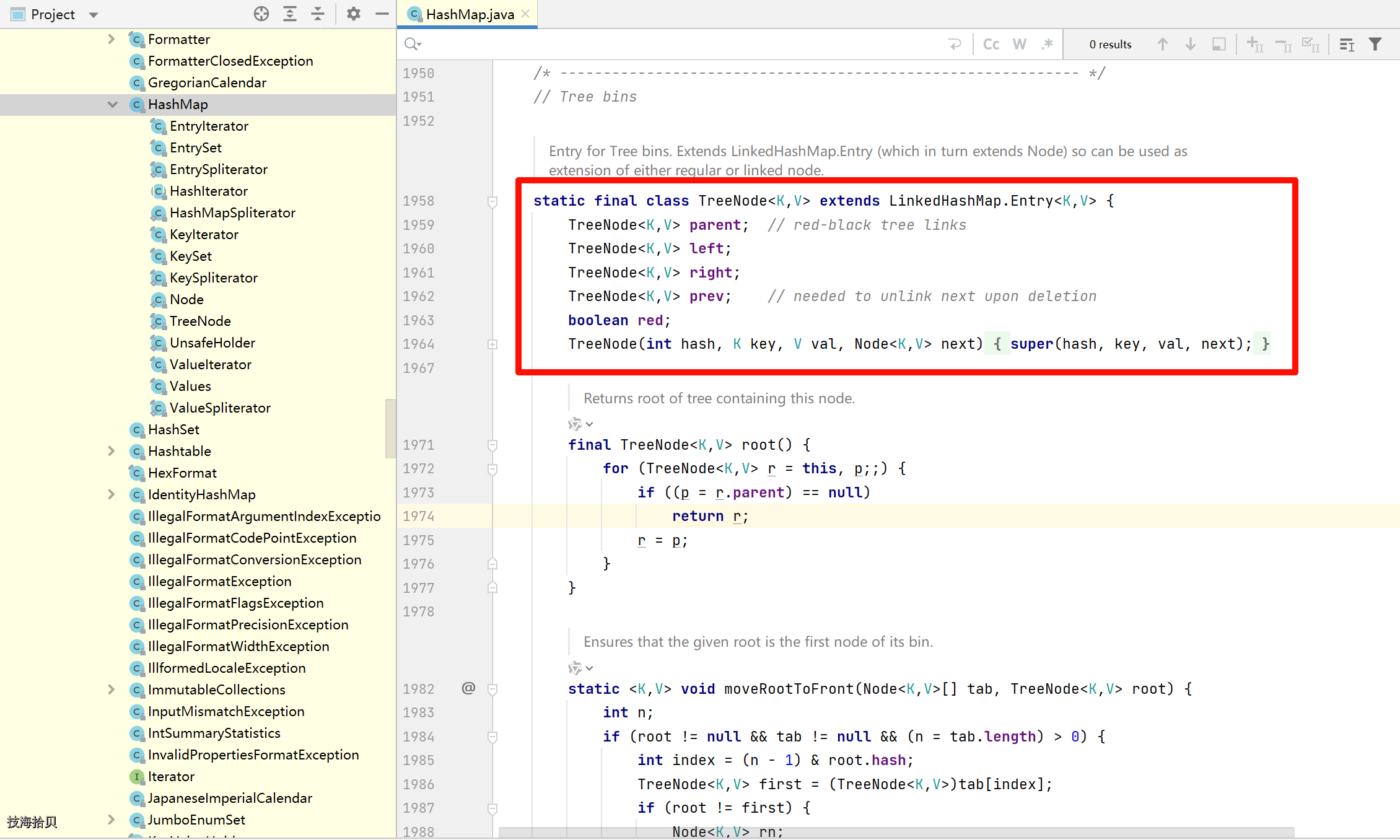Select GregorianCalendar in the project tree
This screenshot has width=1400, height=840.
tap(207, 82)
